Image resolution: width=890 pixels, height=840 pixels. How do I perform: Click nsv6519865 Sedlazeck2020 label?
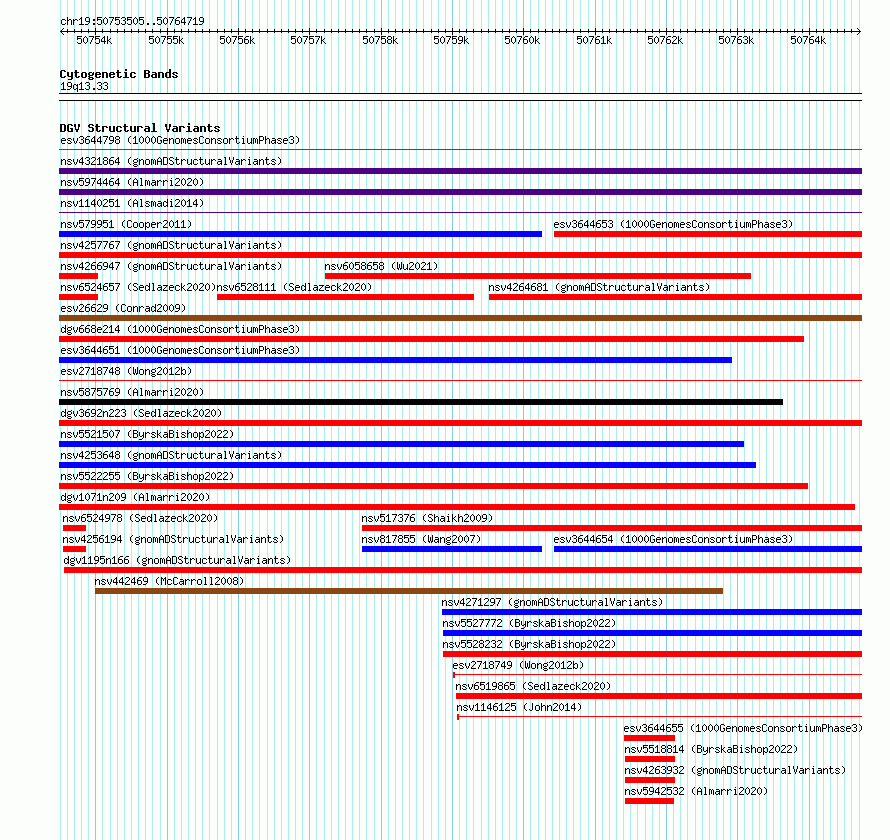pos(534,686)
